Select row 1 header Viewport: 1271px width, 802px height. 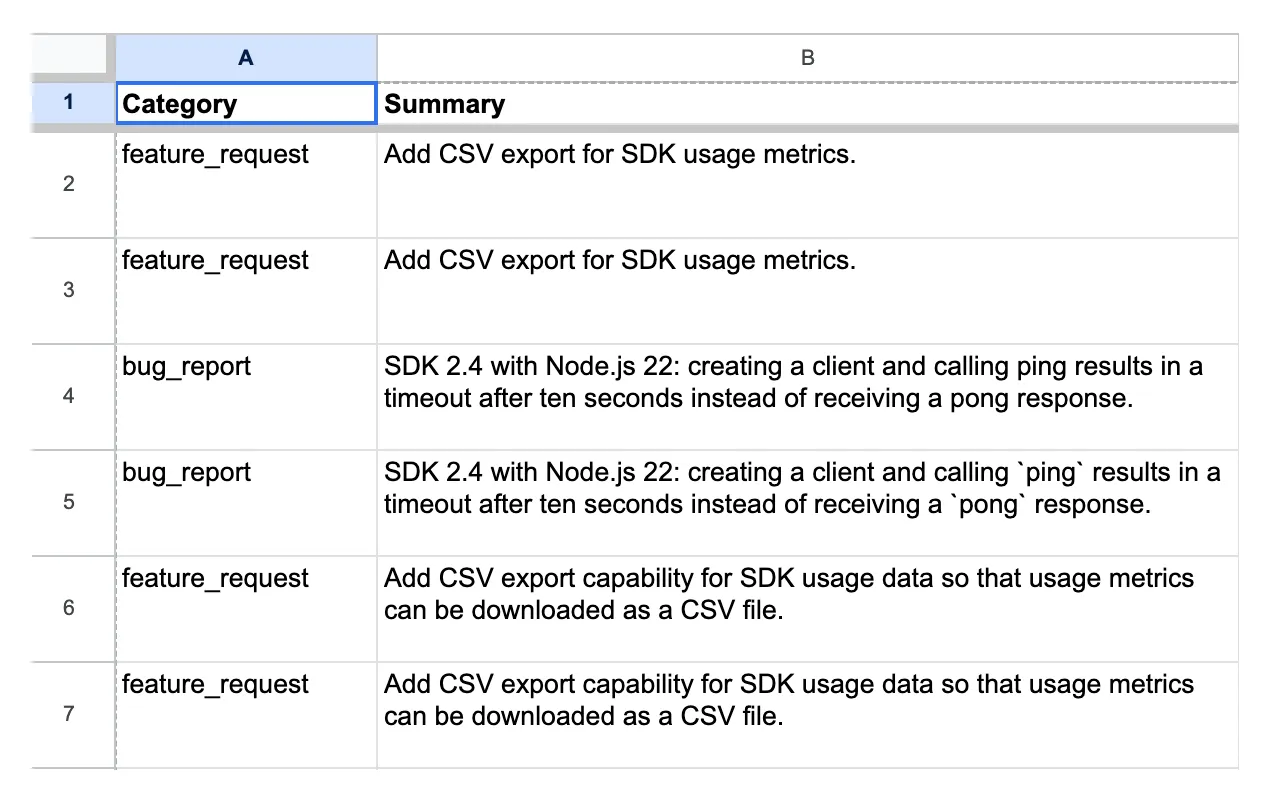click(69, 103)
